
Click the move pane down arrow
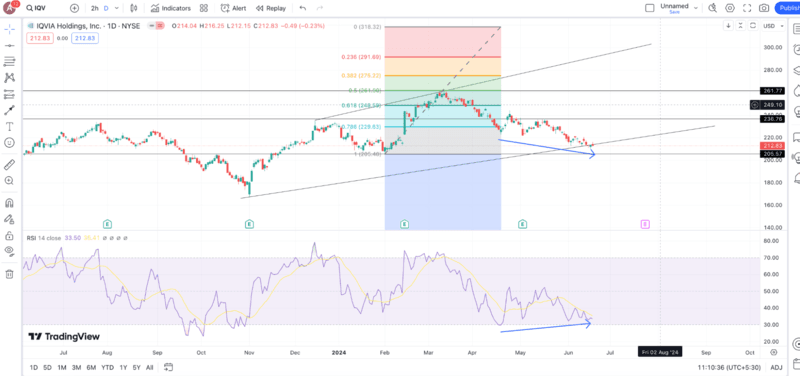click(x=729, y=26)
